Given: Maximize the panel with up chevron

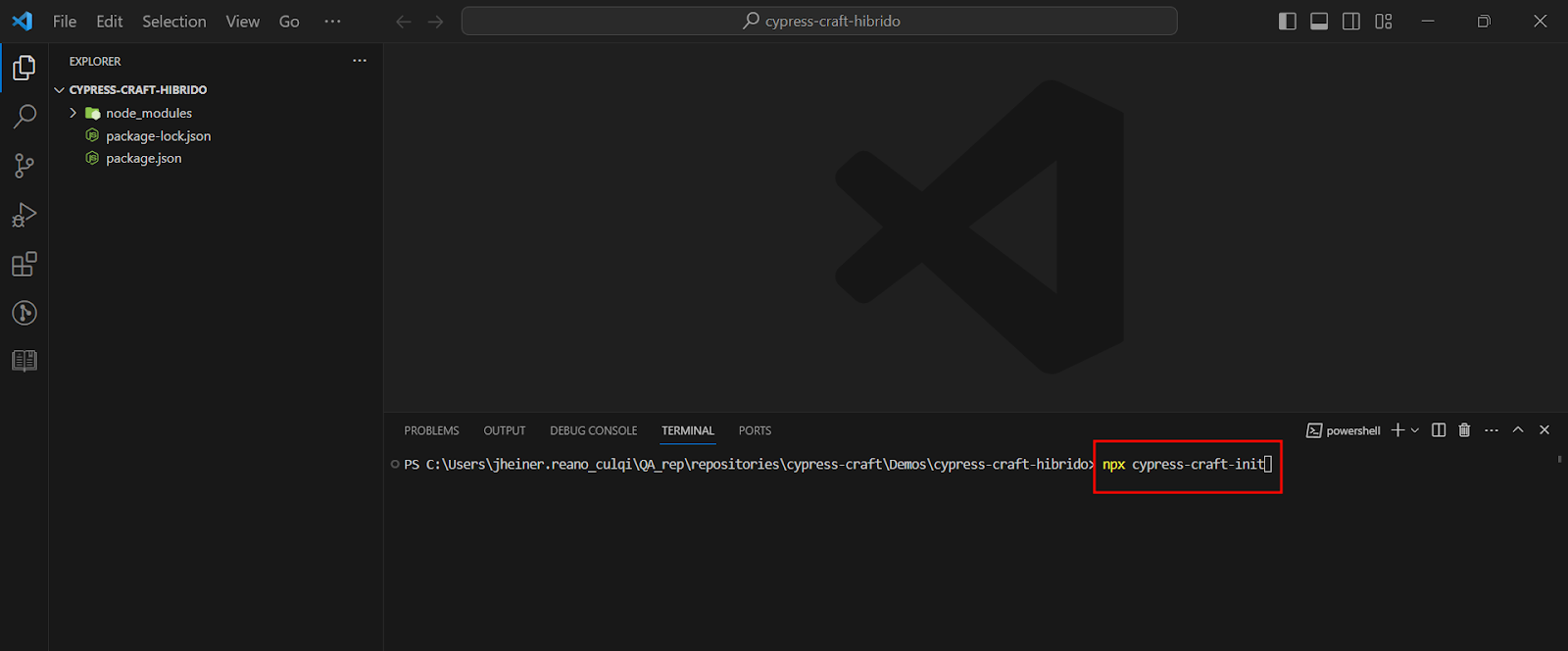Looking at the screenshot, I should 1518,430.
